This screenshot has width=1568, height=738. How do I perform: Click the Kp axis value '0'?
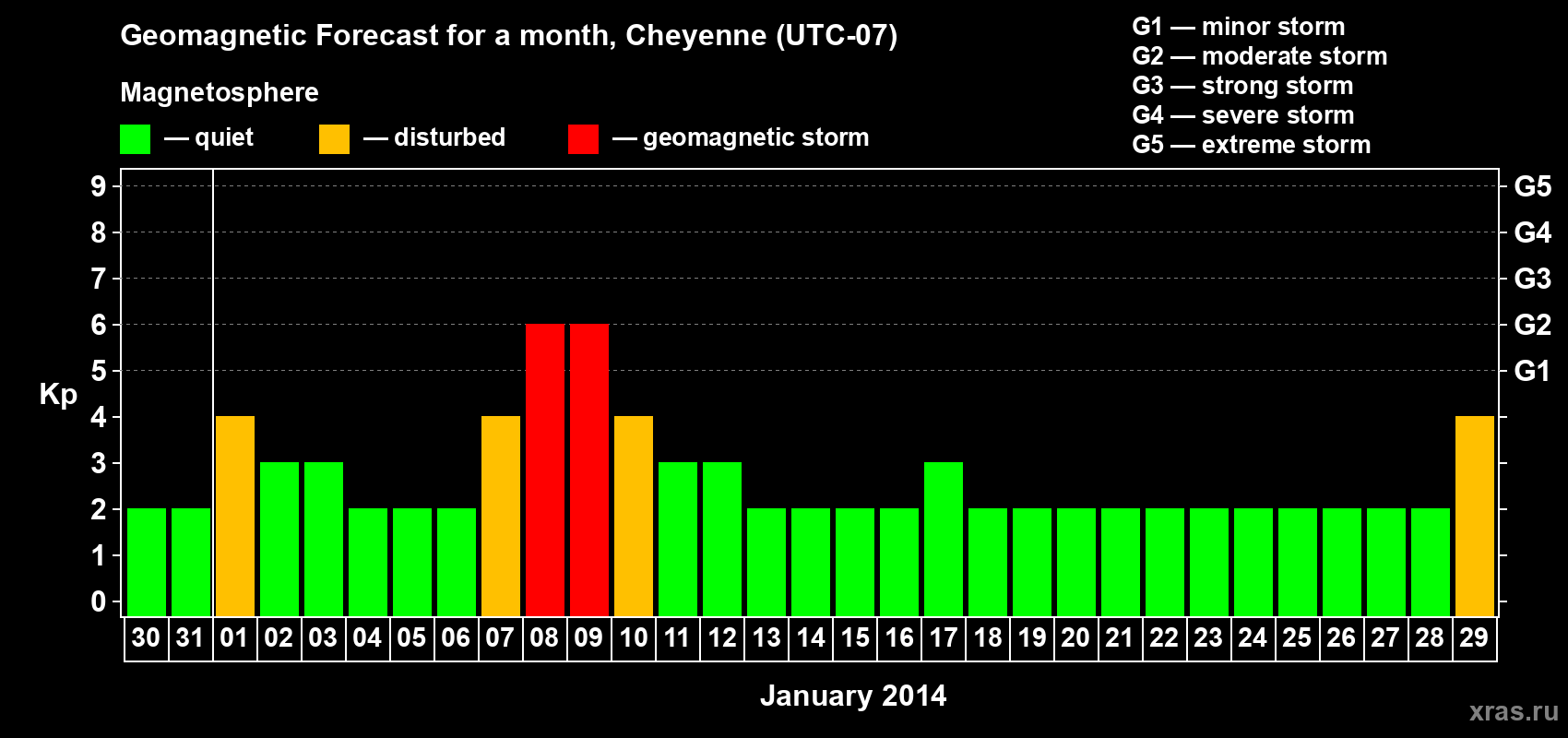99,601
